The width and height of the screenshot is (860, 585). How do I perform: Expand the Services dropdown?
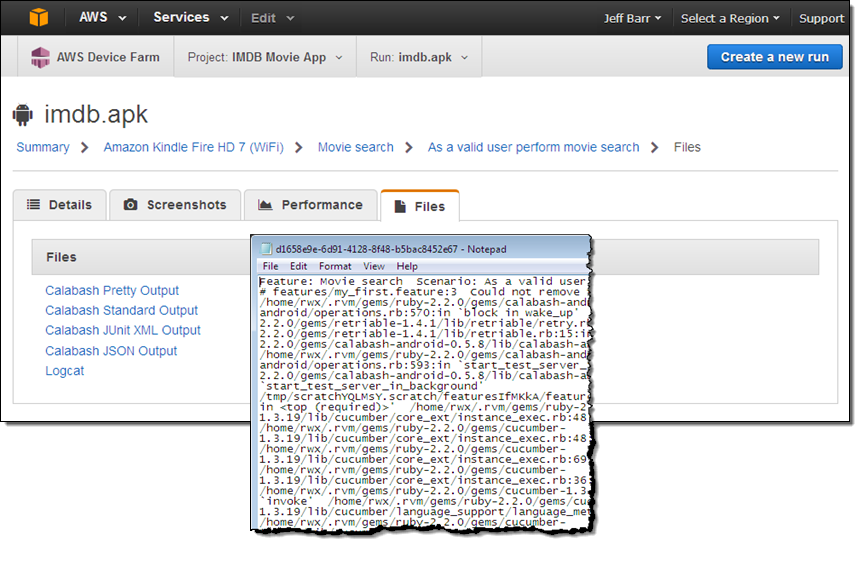pos(190,18)
